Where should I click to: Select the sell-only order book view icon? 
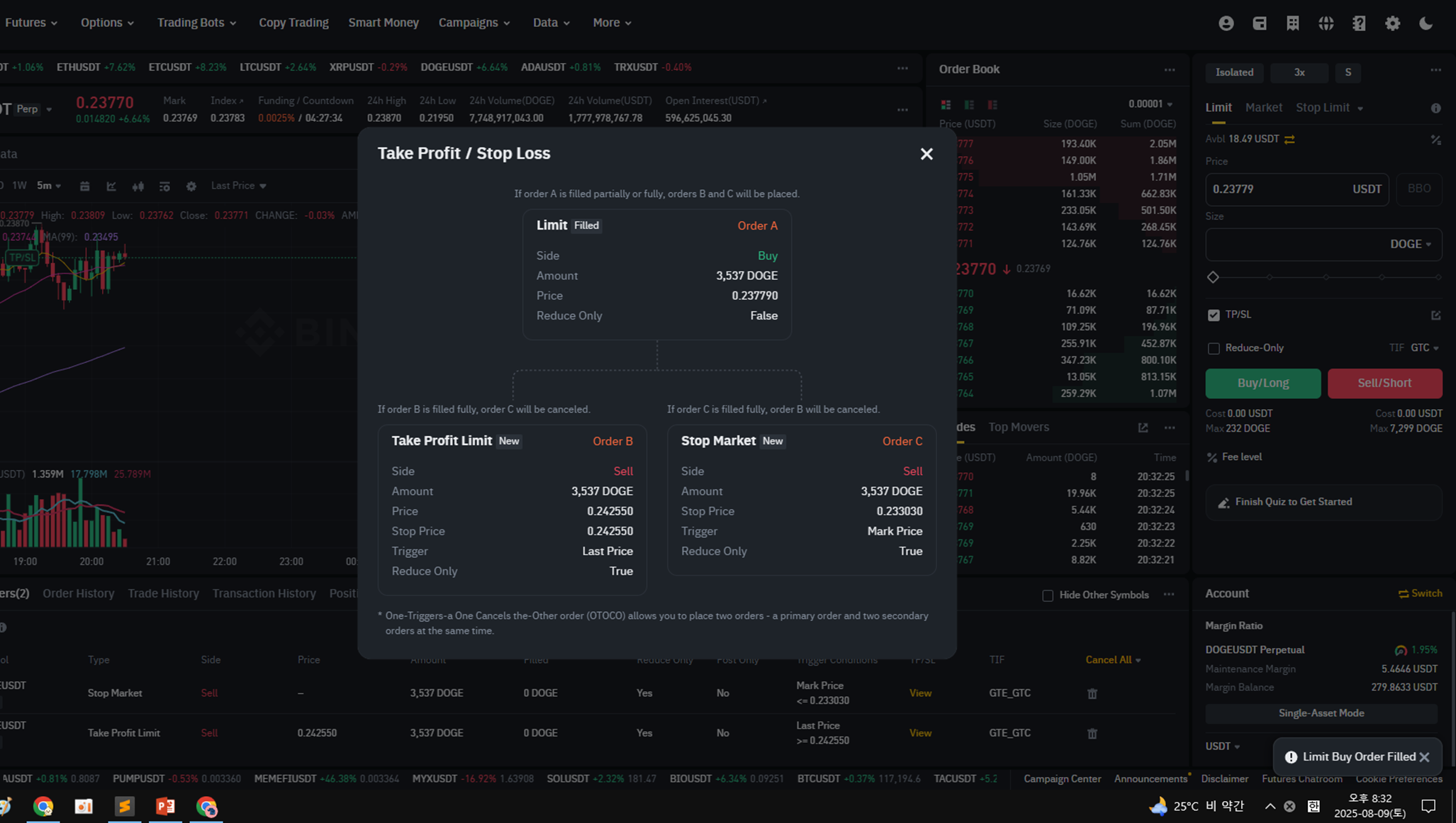pyautogui.click(x=992, y=105)
